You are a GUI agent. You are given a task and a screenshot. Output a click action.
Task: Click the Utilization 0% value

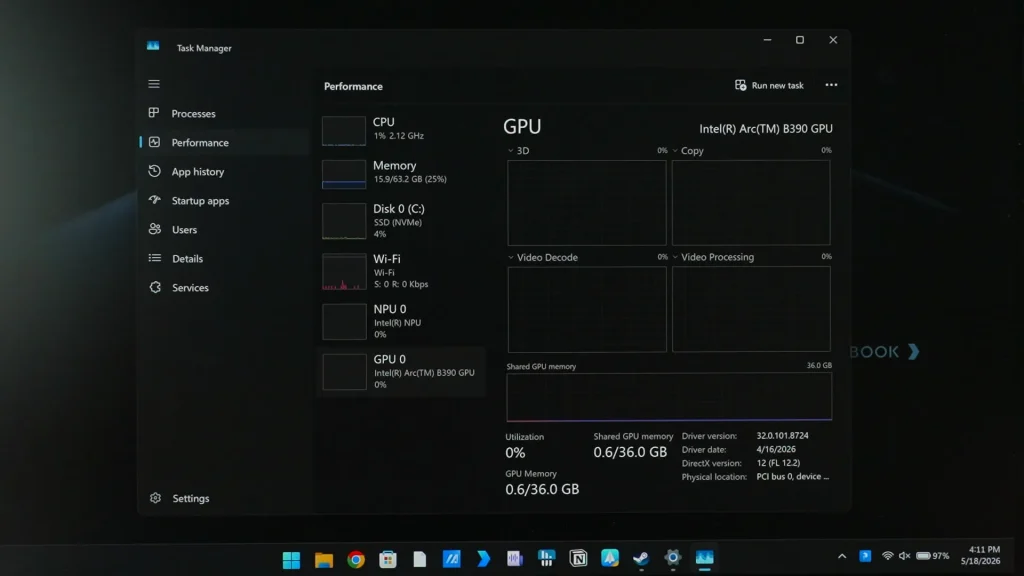[515, 453]
